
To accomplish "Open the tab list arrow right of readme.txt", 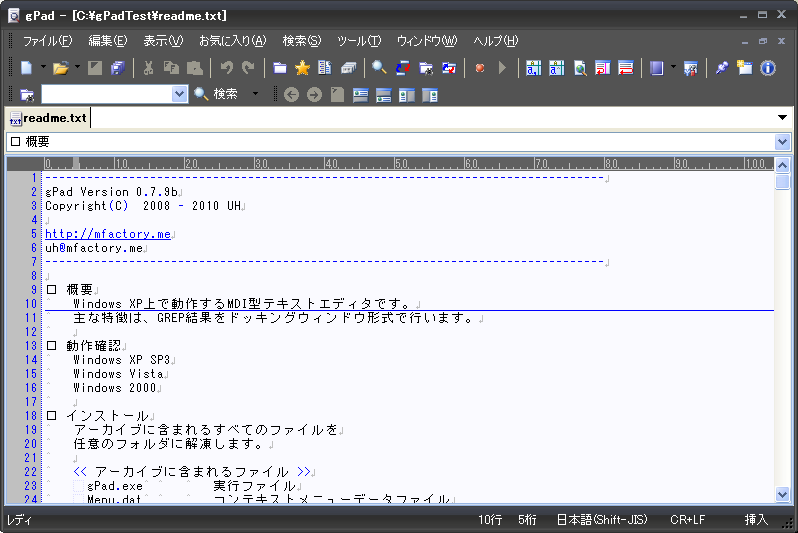I will click(x=782, y=118).
